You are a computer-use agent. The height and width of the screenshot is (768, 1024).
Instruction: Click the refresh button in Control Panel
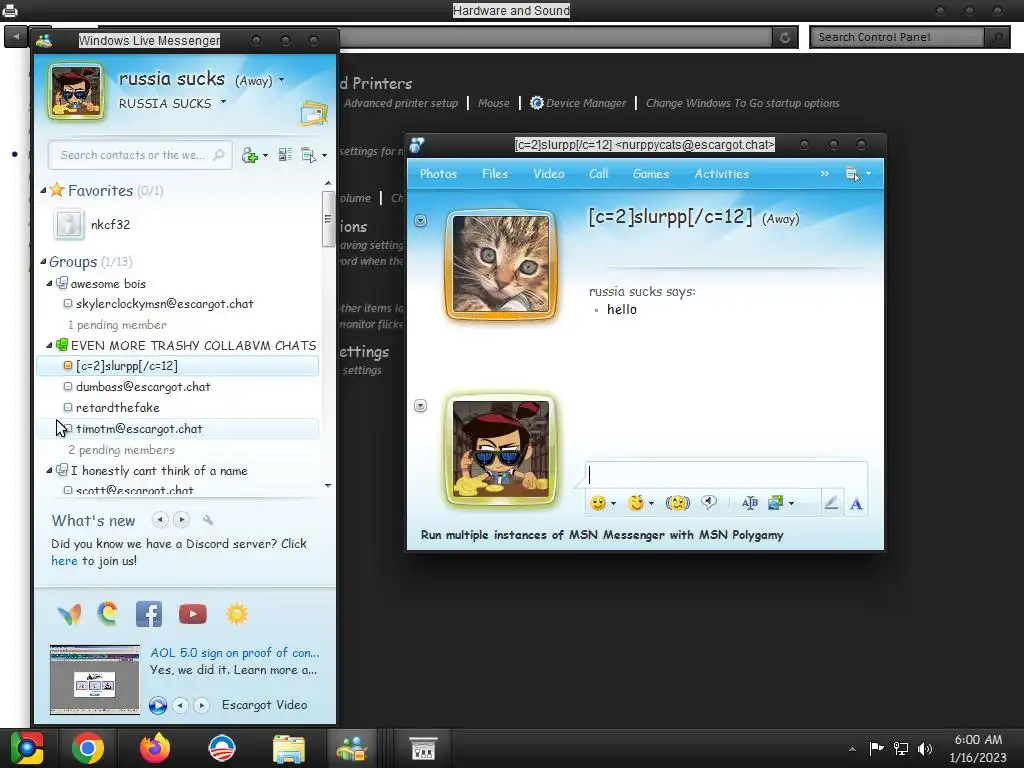click(785, 37)
